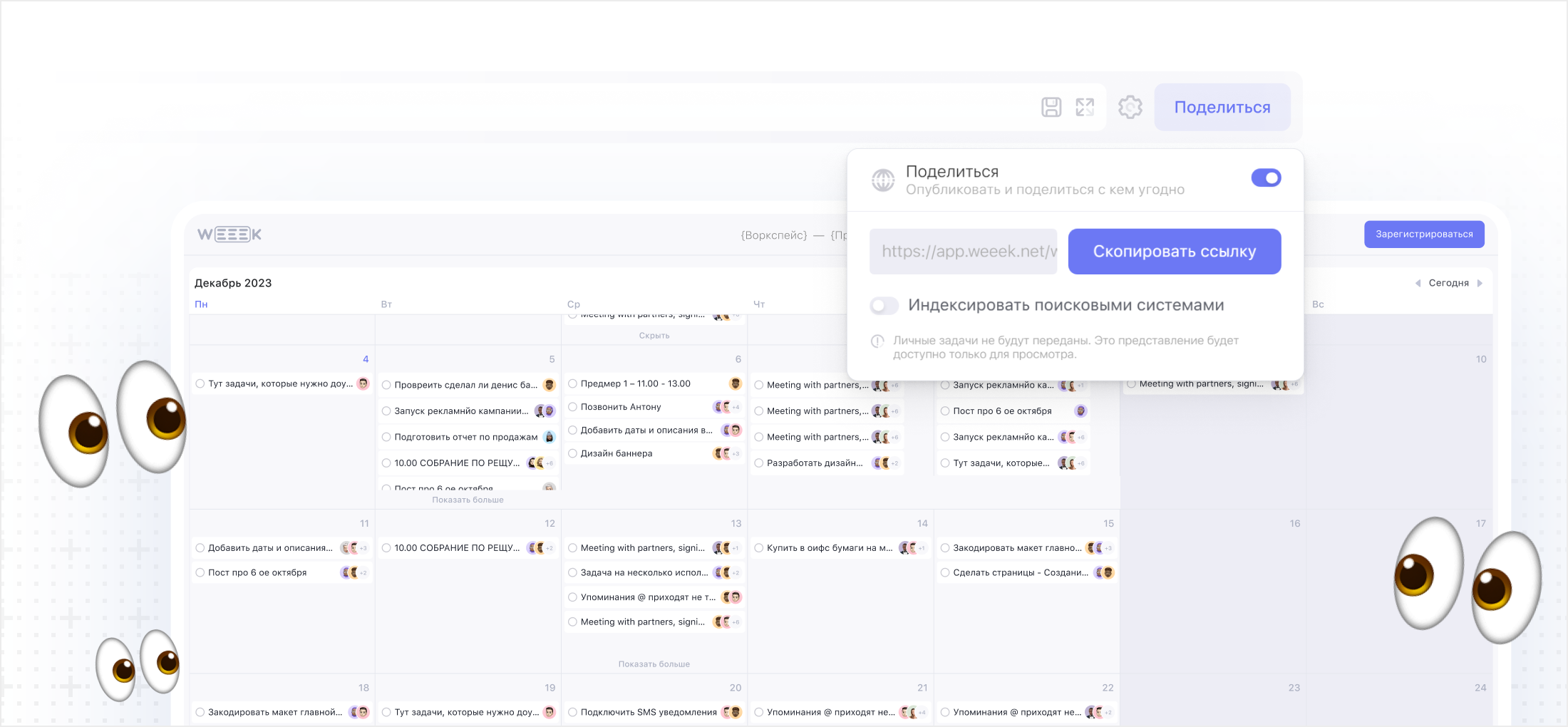Click the save disk icon
The image size is (1568, 727).
coord(1051,107)
